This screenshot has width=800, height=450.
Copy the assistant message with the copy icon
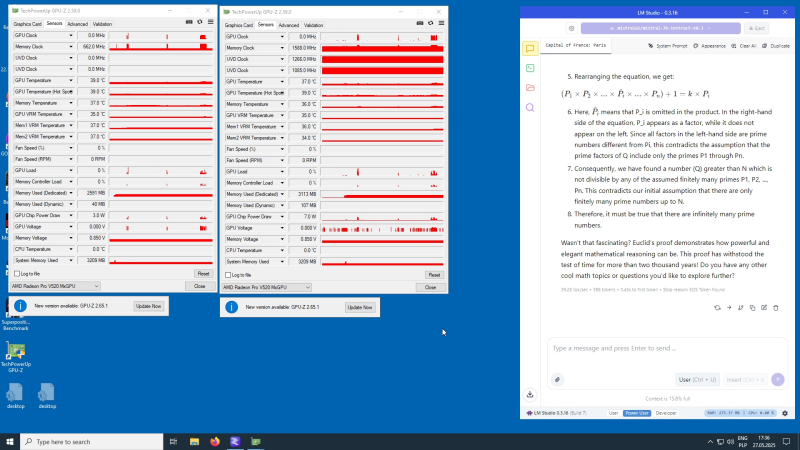coord(752,308)
